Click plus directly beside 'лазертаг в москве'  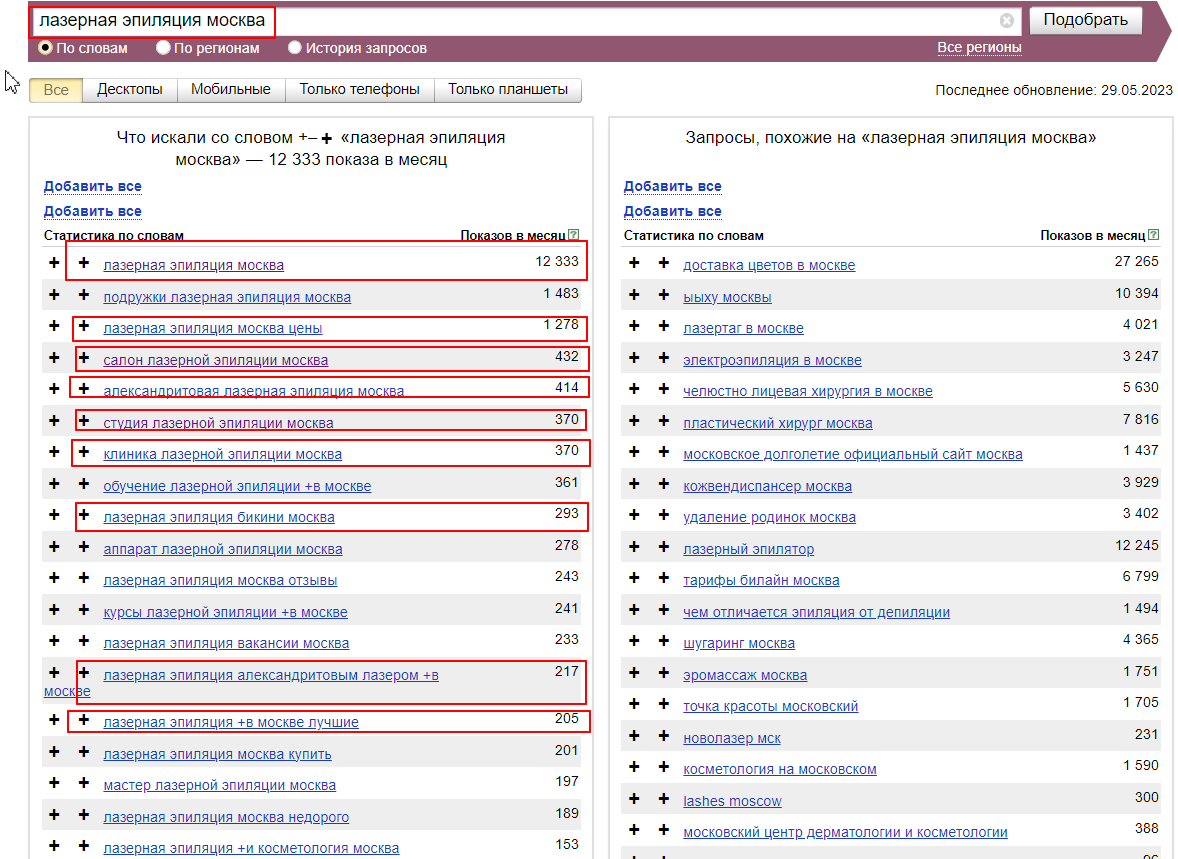point(663,326)
